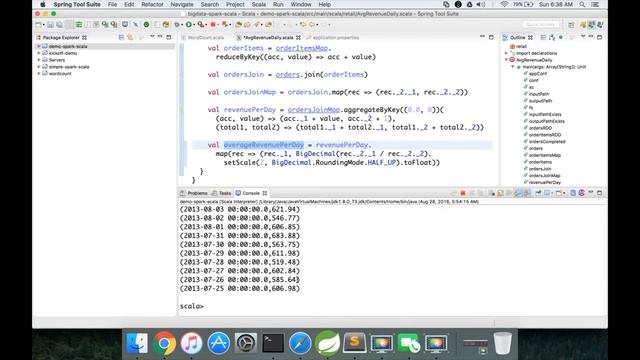Select ordersJoinMap in the Outline
640x360 pixels.
tap(544, 176)
